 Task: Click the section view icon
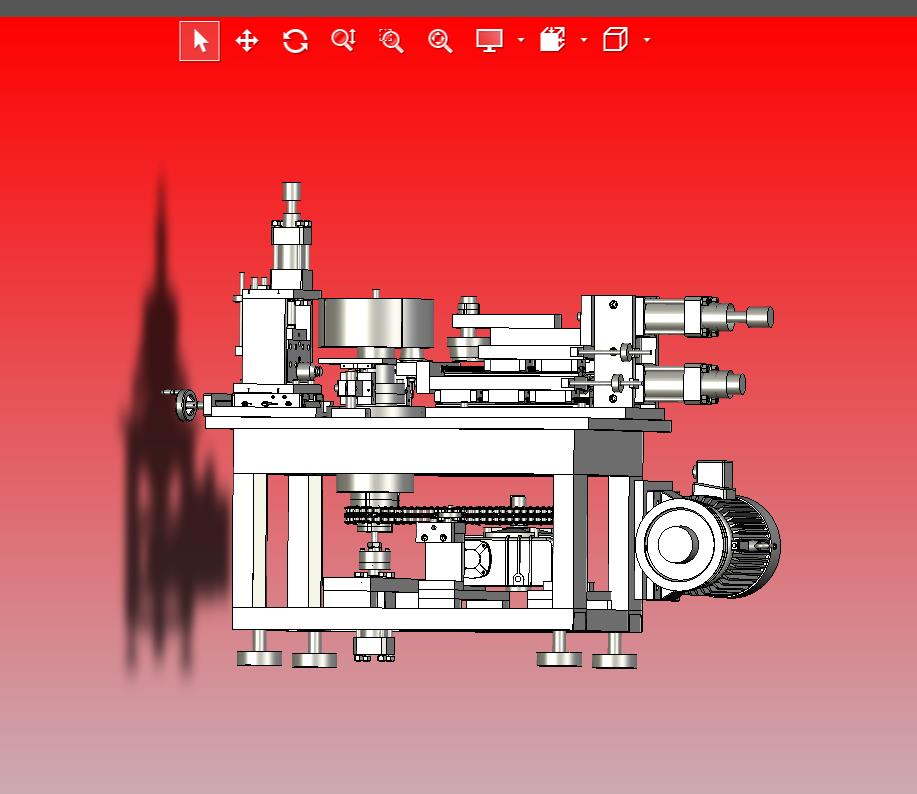coord(553,40)
